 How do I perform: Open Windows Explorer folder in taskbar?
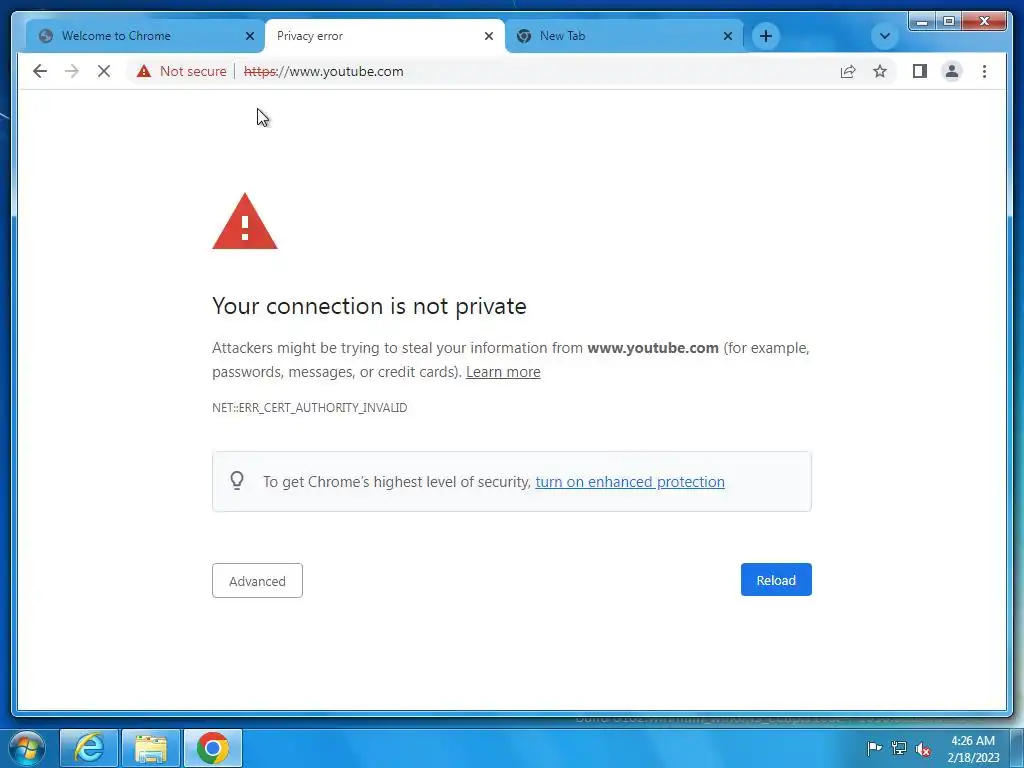150,748
